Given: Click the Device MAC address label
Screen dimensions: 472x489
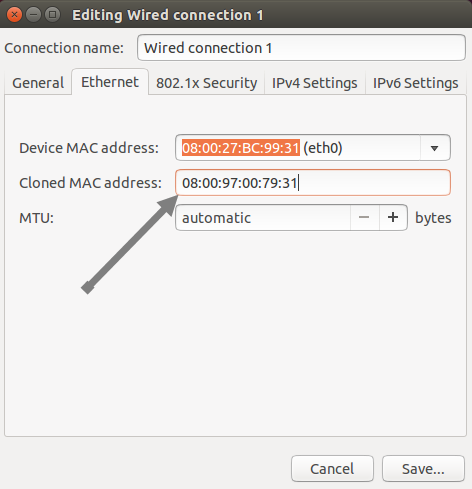Looking at the screenshot, I should [x=89, y=148].
